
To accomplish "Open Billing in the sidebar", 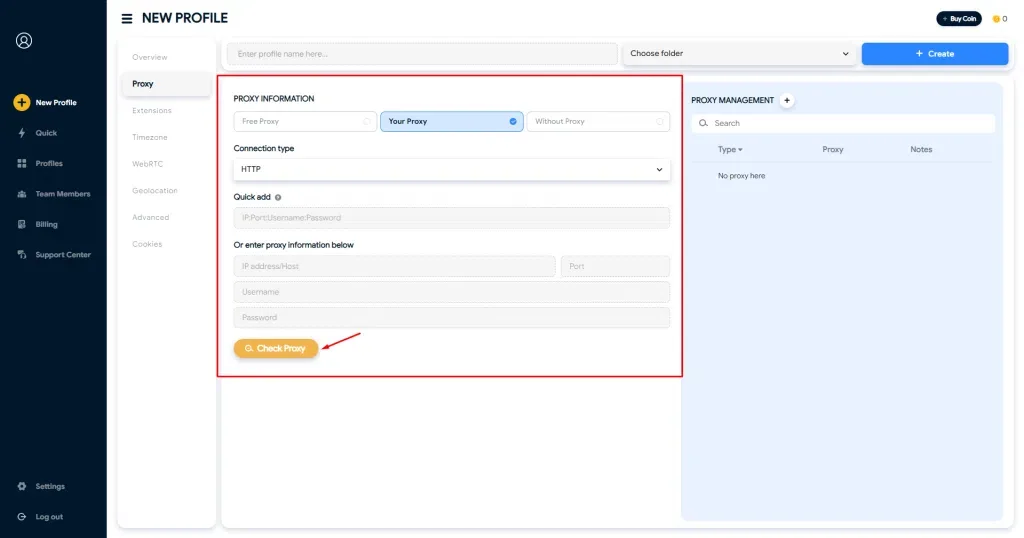I will 46,224.
